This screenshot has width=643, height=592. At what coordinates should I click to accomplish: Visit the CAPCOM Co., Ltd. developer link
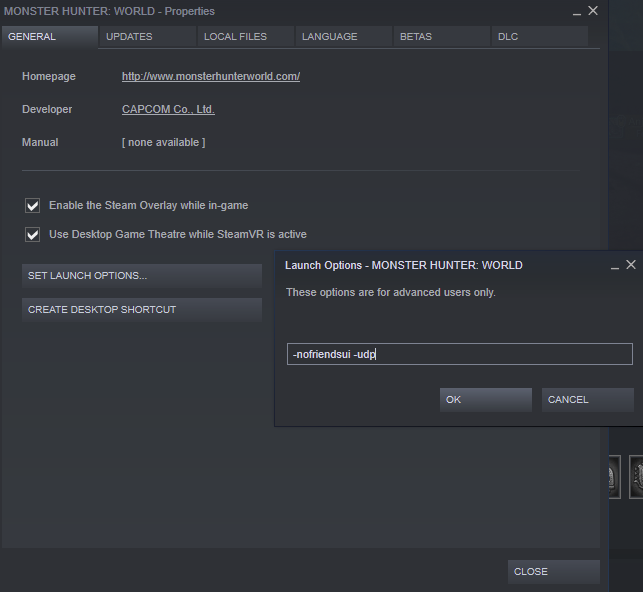point(168,109)
